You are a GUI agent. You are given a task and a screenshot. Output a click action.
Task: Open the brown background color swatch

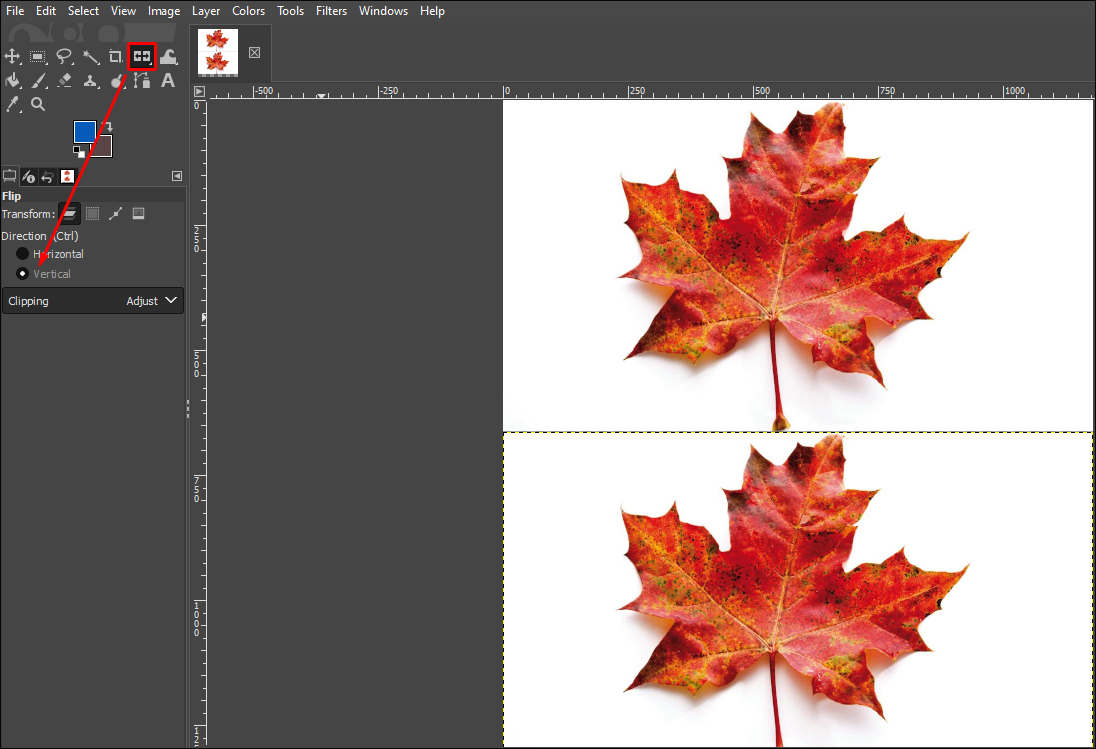coord(103,147)
